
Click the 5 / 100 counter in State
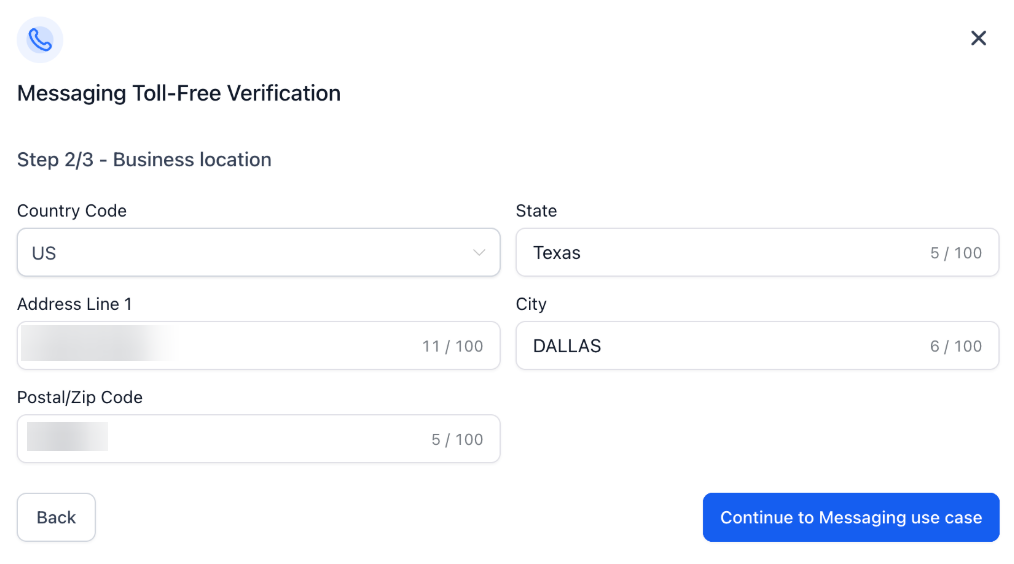coord(955,254)
